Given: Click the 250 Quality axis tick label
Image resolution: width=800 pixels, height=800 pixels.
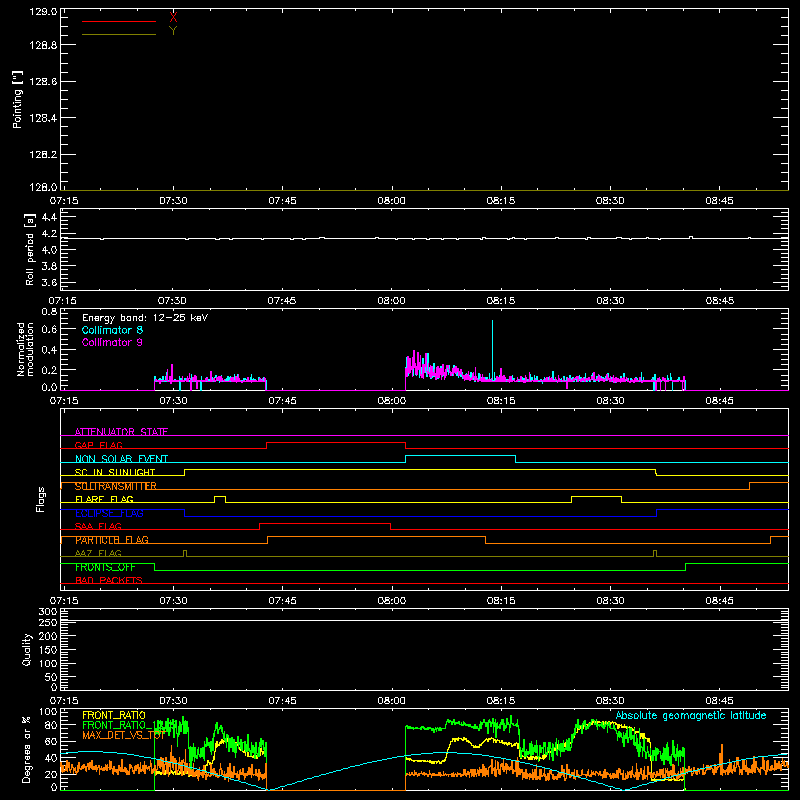Looking at the screenshot, I should (48, 622).
